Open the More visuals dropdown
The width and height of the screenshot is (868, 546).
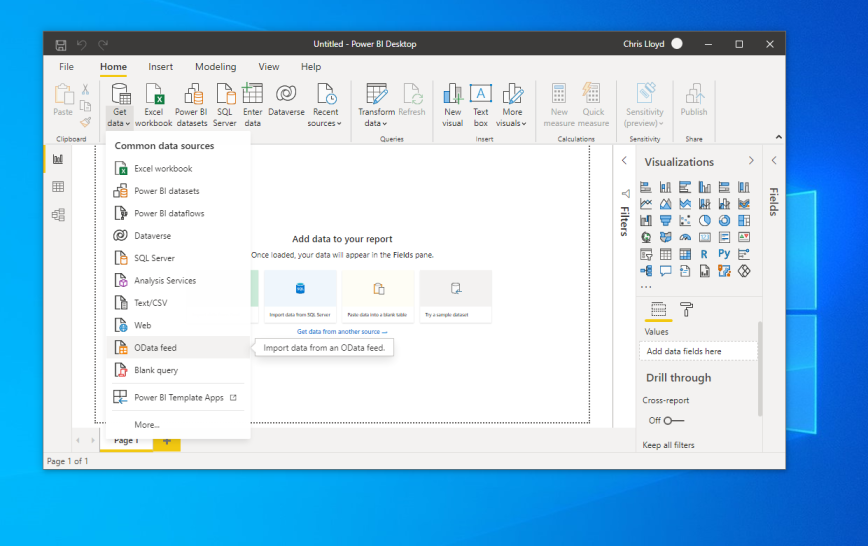[x=512, y=105]
